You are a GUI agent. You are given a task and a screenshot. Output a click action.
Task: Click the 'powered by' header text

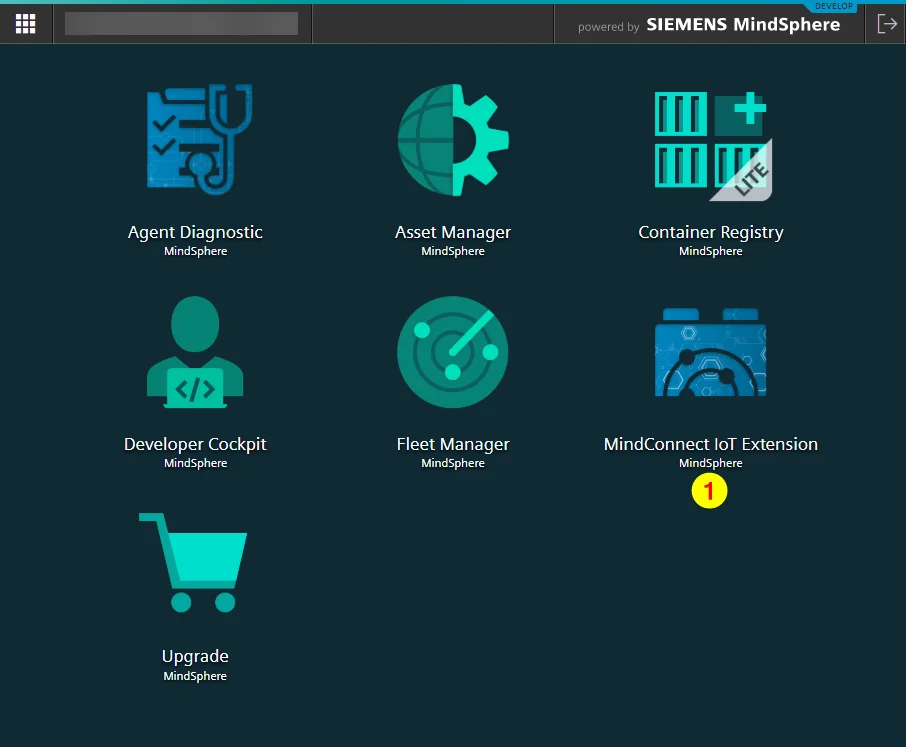(608, 27)
